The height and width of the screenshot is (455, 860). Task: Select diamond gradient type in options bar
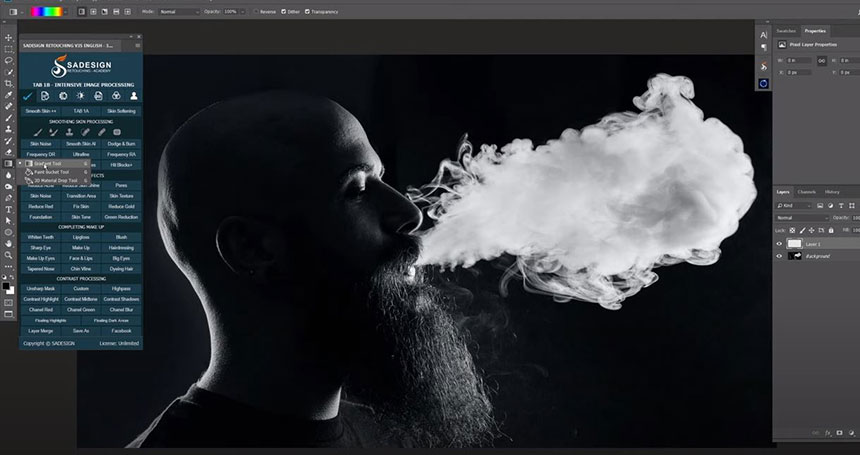tap(128, 12)
